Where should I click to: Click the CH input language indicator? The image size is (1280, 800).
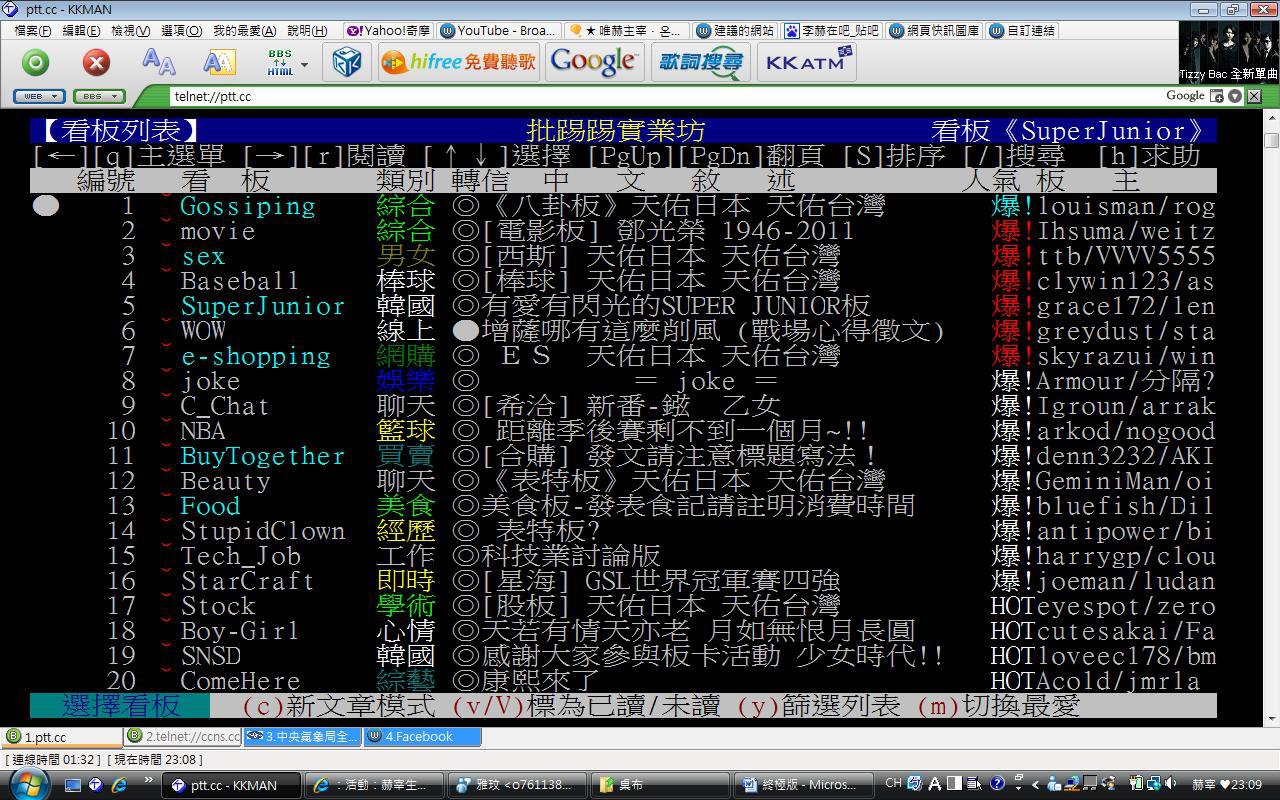893,784
